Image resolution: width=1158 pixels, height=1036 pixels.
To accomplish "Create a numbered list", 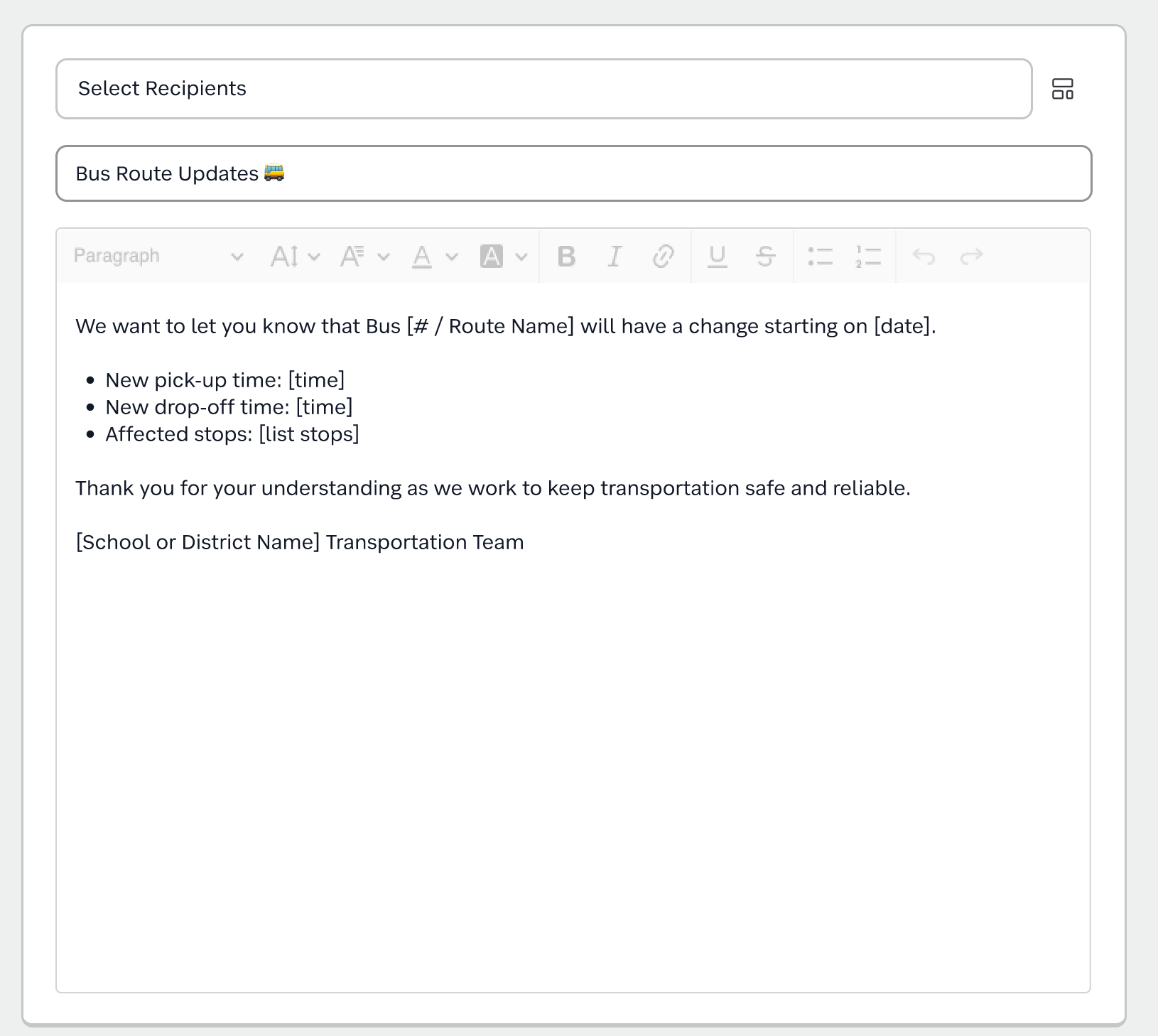I will 868,257.
